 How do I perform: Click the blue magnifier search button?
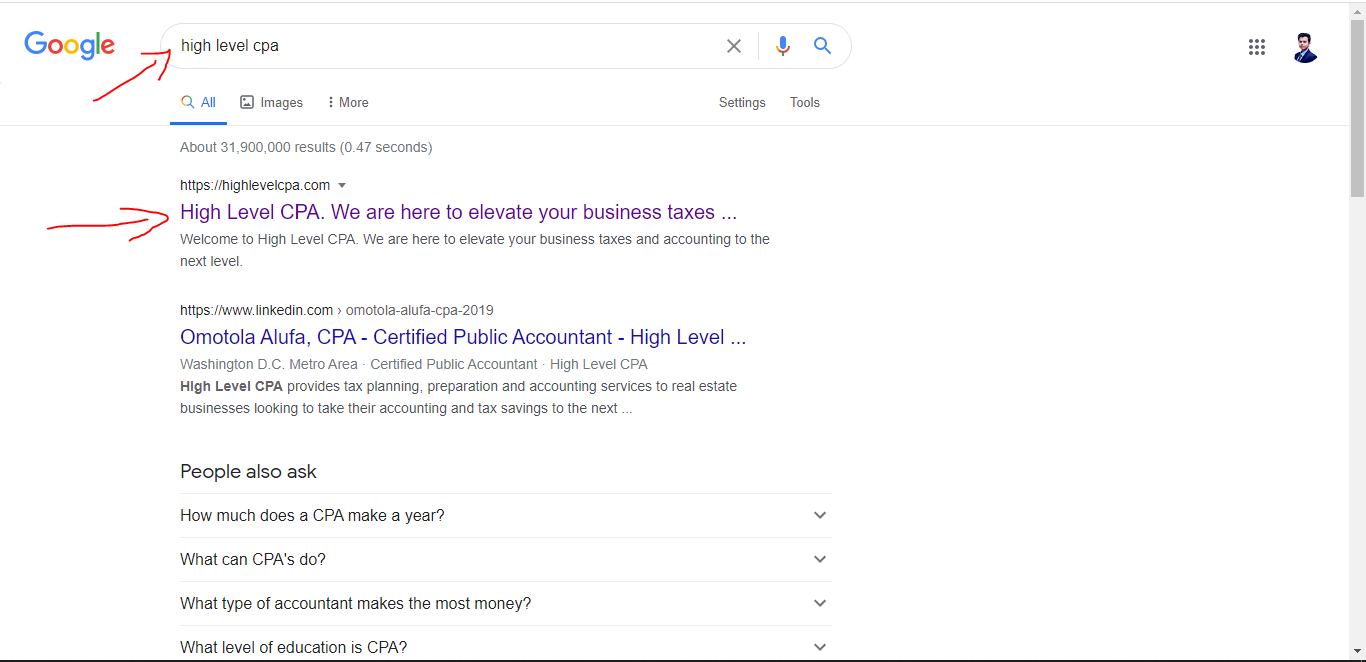click(x=822, y=46)
